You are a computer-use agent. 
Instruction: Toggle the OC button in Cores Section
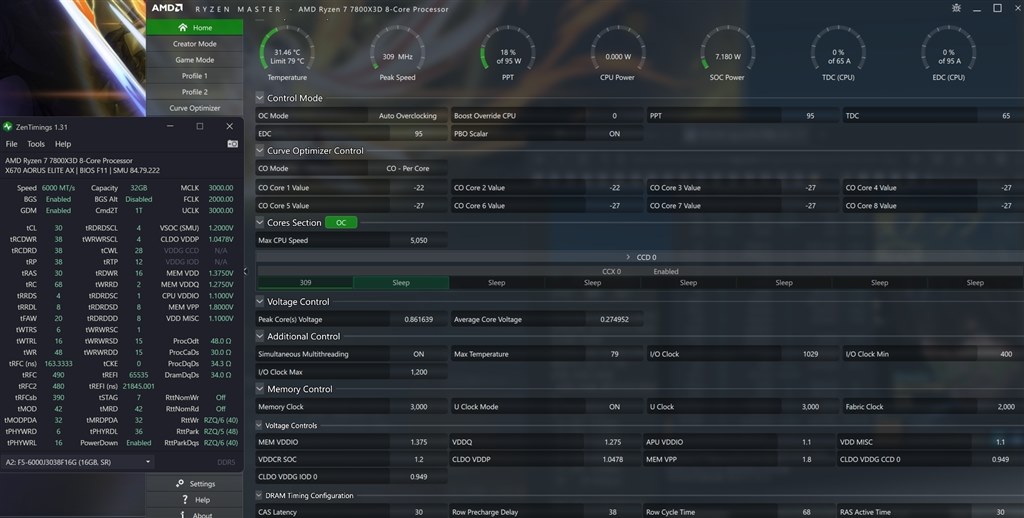[341, 223]
